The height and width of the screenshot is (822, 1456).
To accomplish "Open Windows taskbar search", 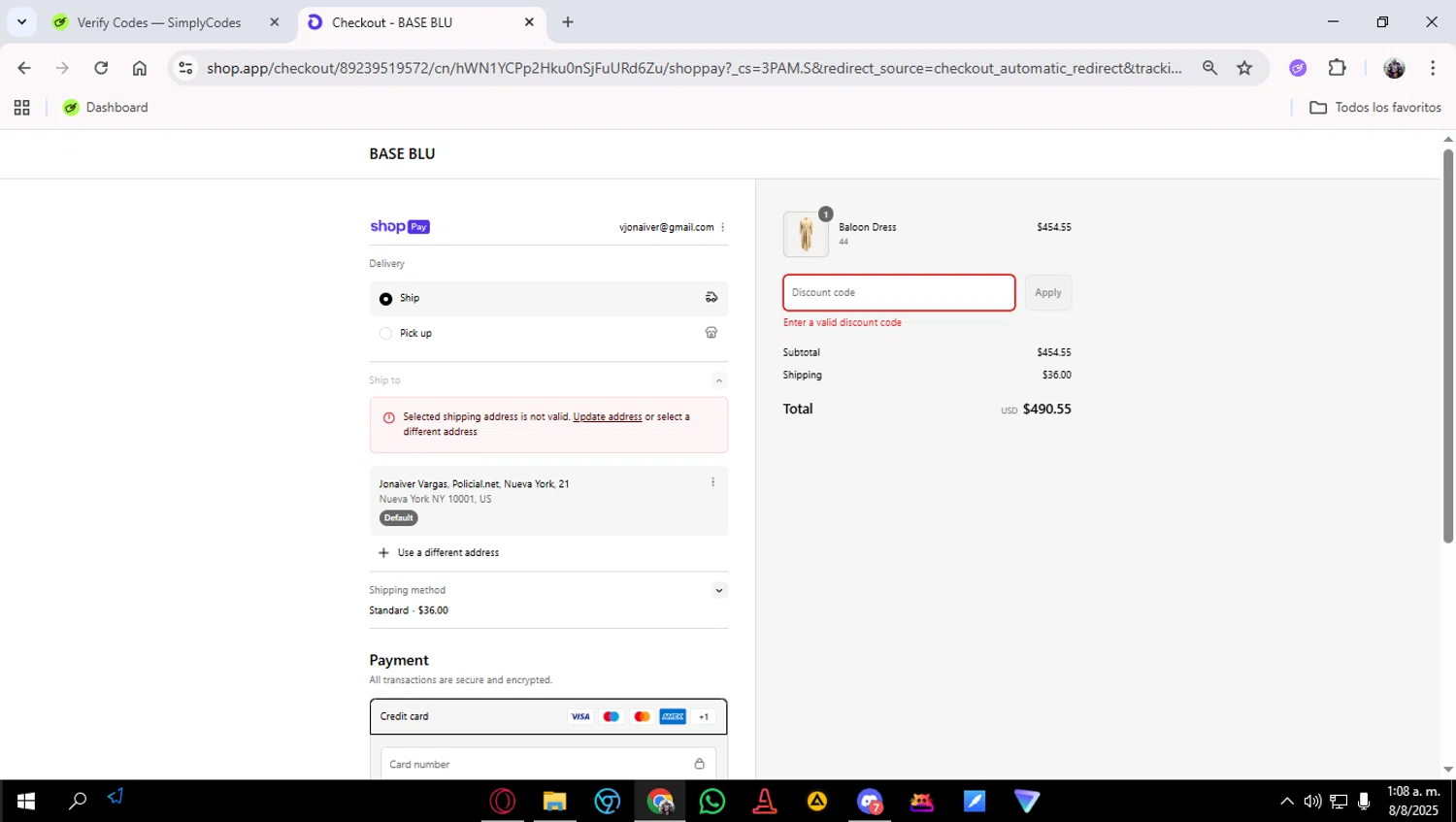I will pos(78,801).
